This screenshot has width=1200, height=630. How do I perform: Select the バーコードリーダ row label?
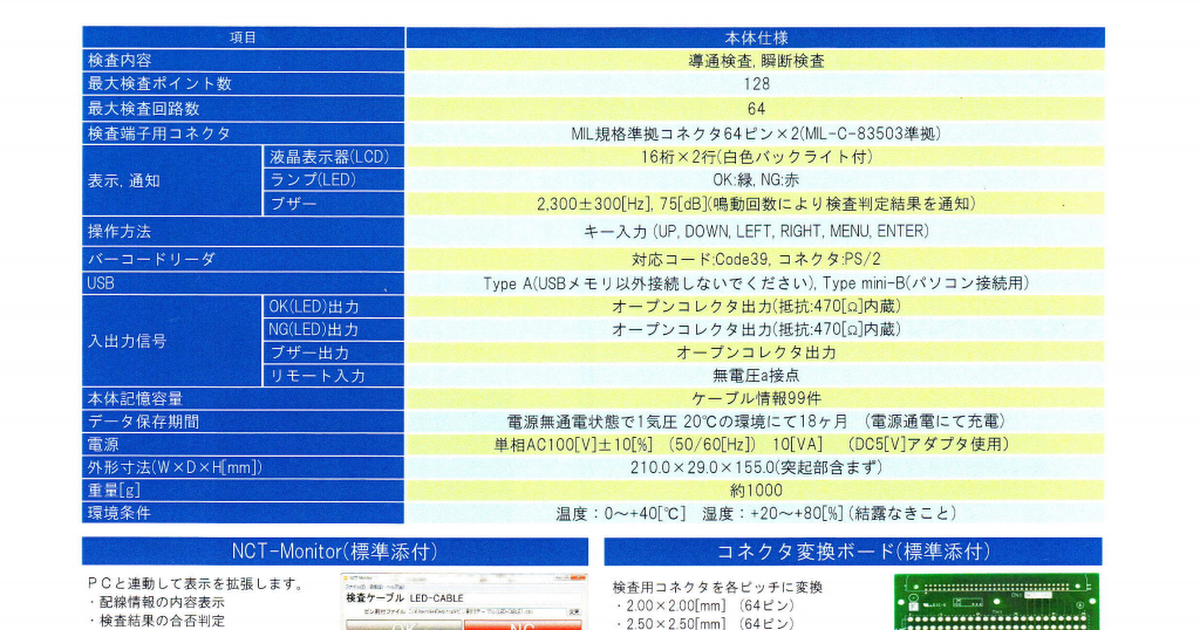point(151,259)
